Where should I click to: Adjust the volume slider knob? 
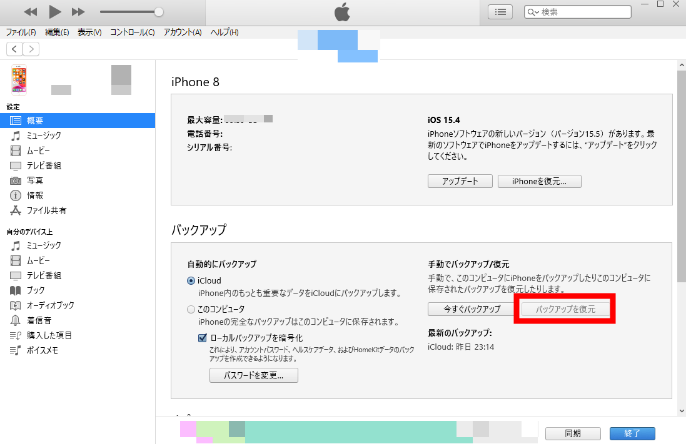159,12
